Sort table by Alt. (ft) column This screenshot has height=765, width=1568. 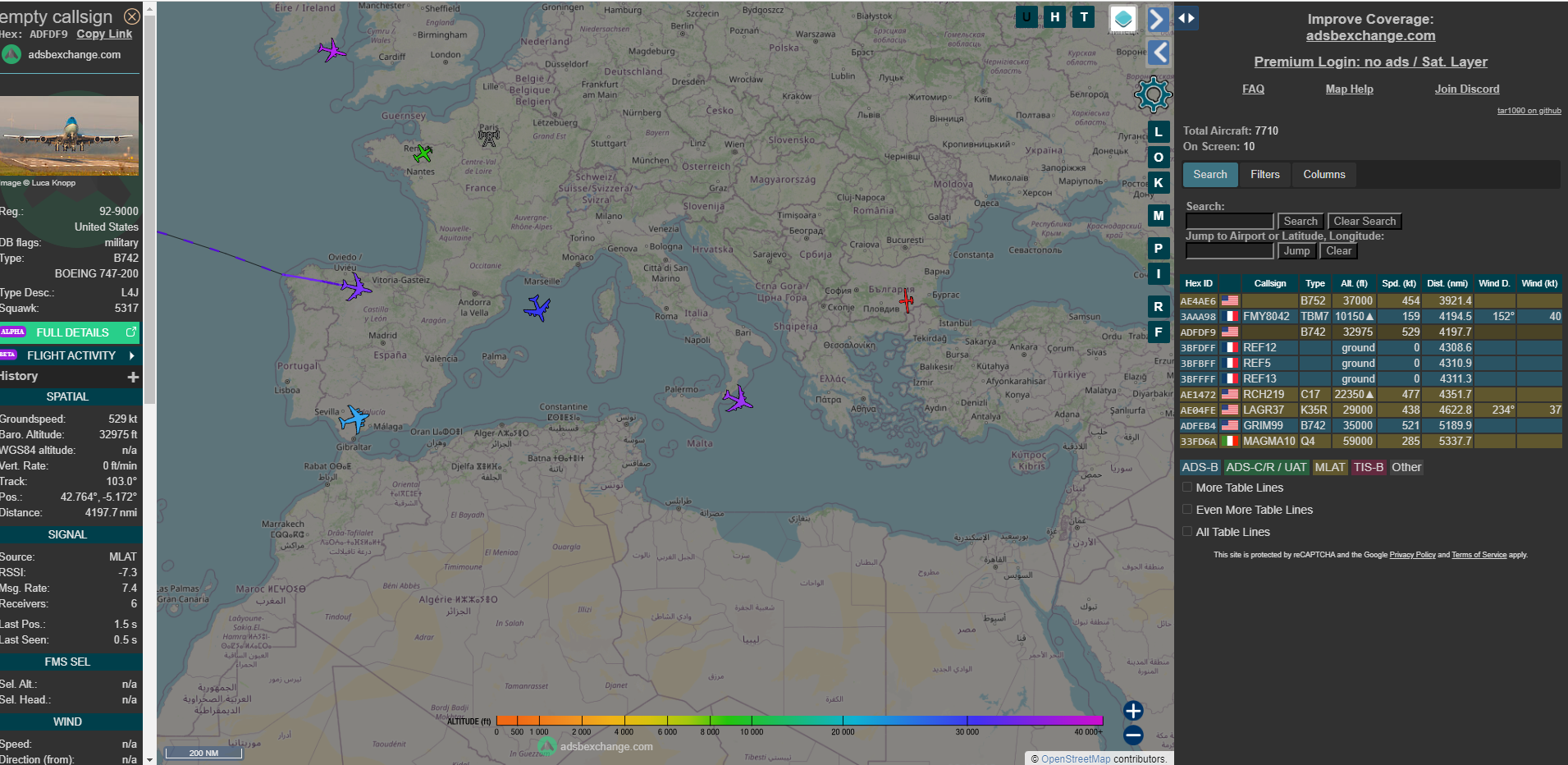point(1354,283)
